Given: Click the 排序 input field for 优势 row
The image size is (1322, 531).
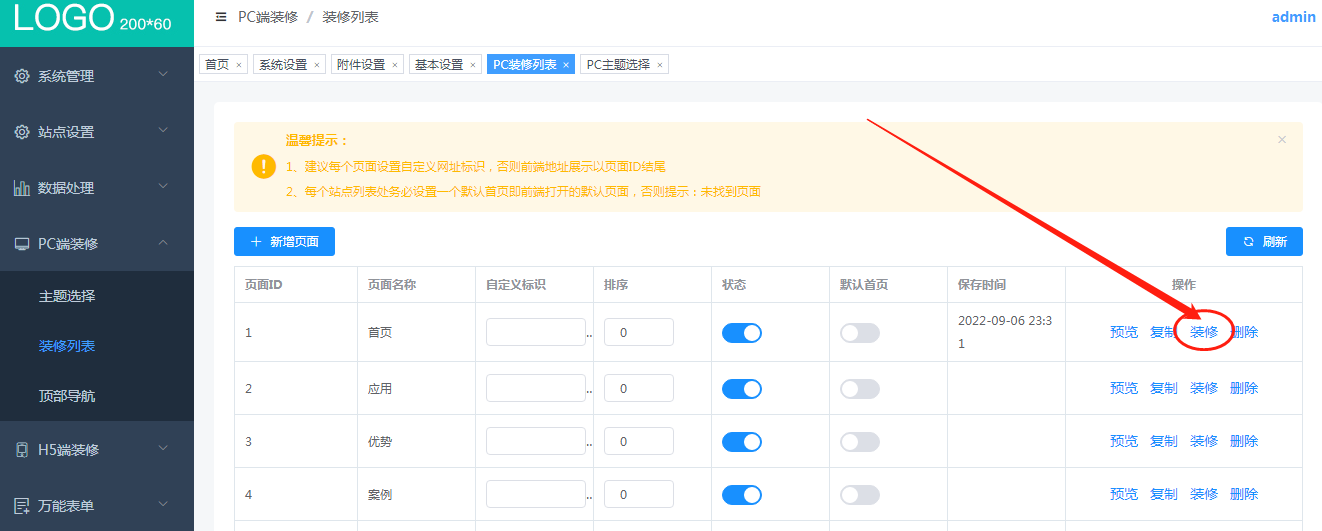Looking at the screenshot, I should [638, 441].
